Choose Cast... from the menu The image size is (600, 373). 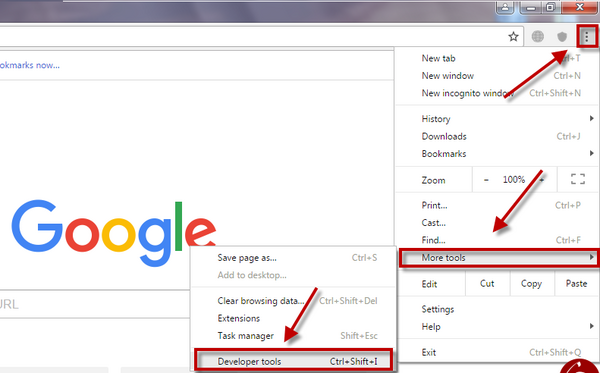[498, 223]
